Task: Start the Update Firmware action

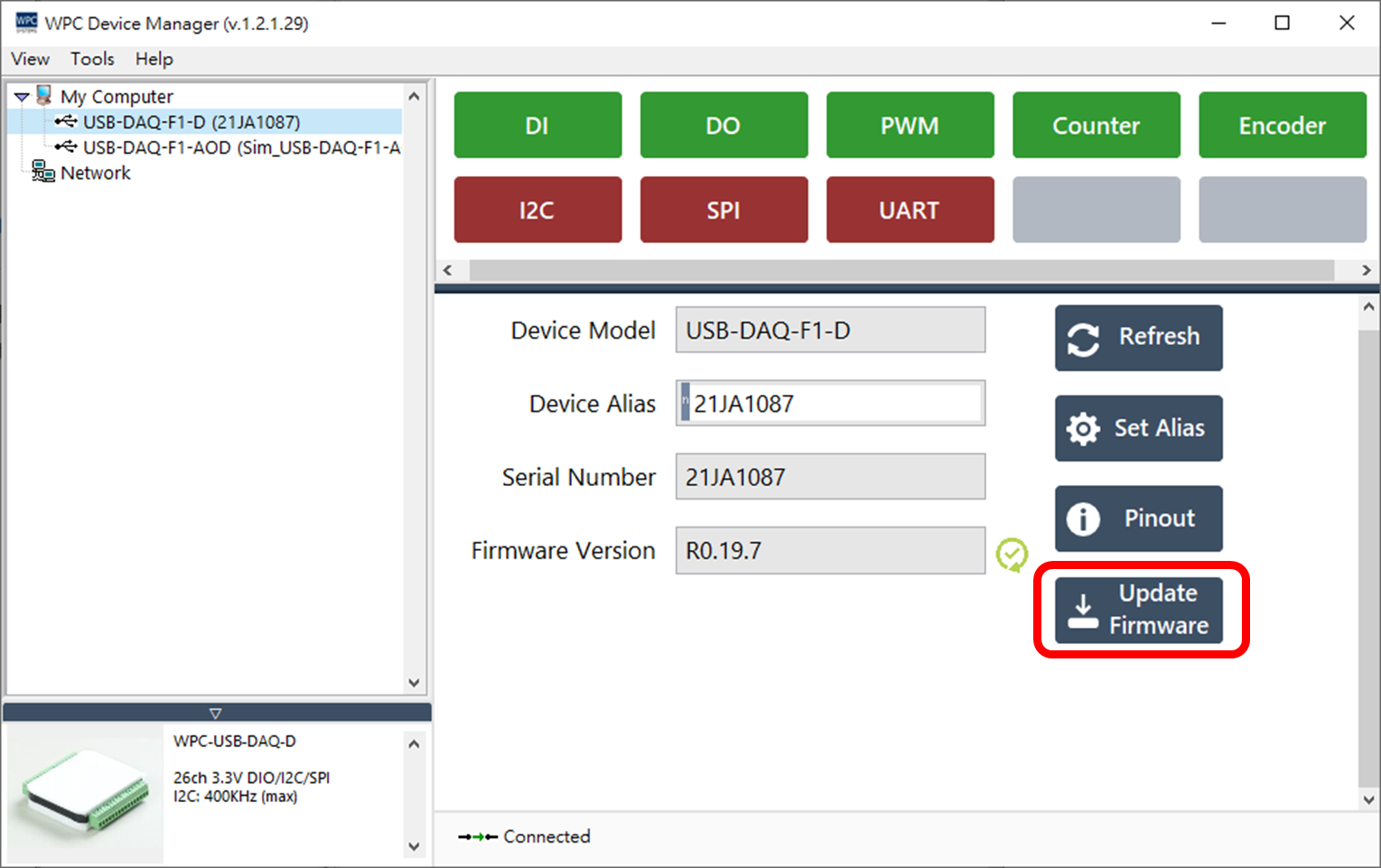Action: 1140,610
